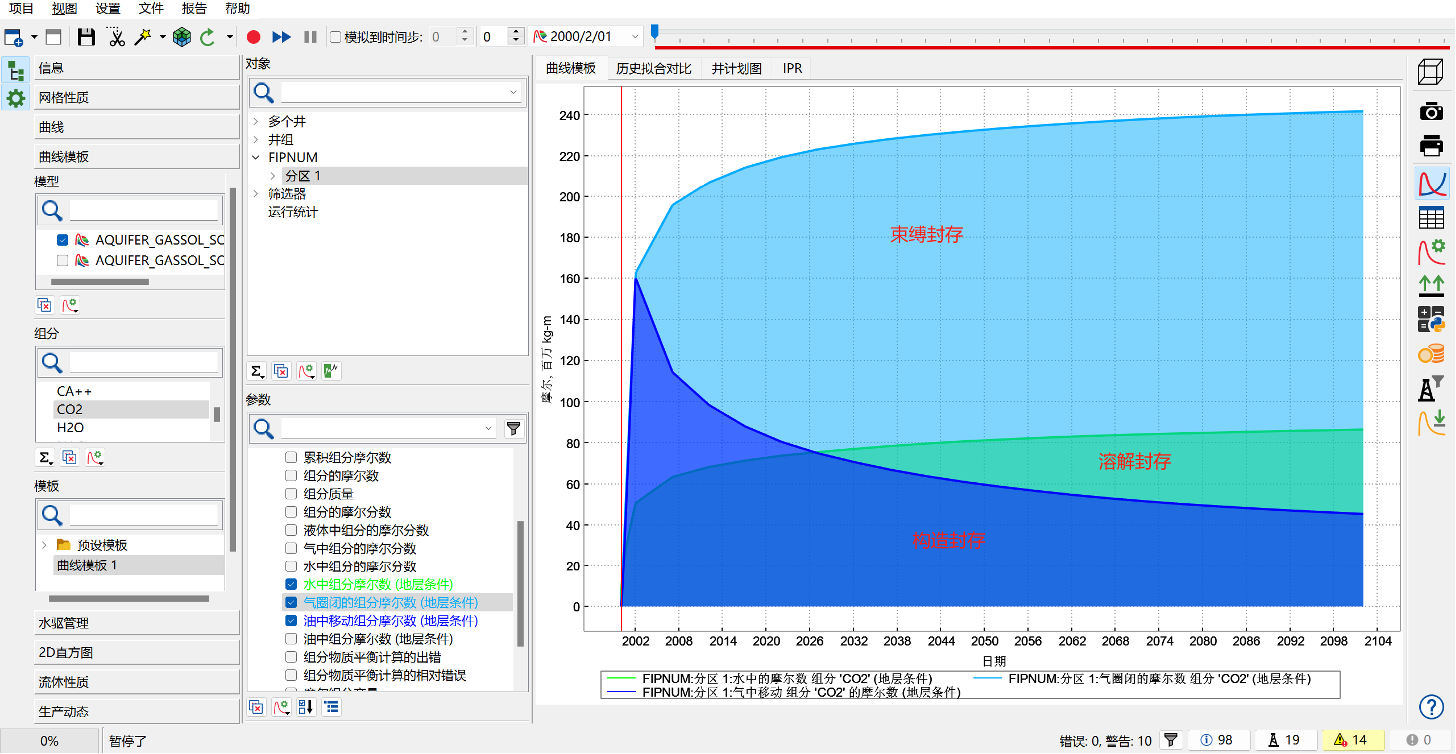
Task: Click the funnel filter next to parameter search
Action: click(513, 429)
